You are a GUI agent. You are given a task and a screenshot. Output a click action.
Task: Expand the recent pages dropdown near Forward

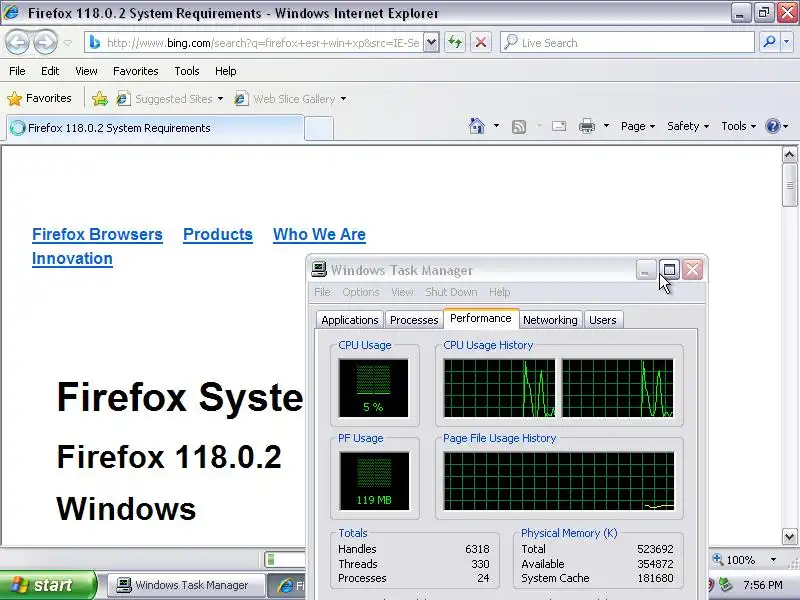pos(67,43)
